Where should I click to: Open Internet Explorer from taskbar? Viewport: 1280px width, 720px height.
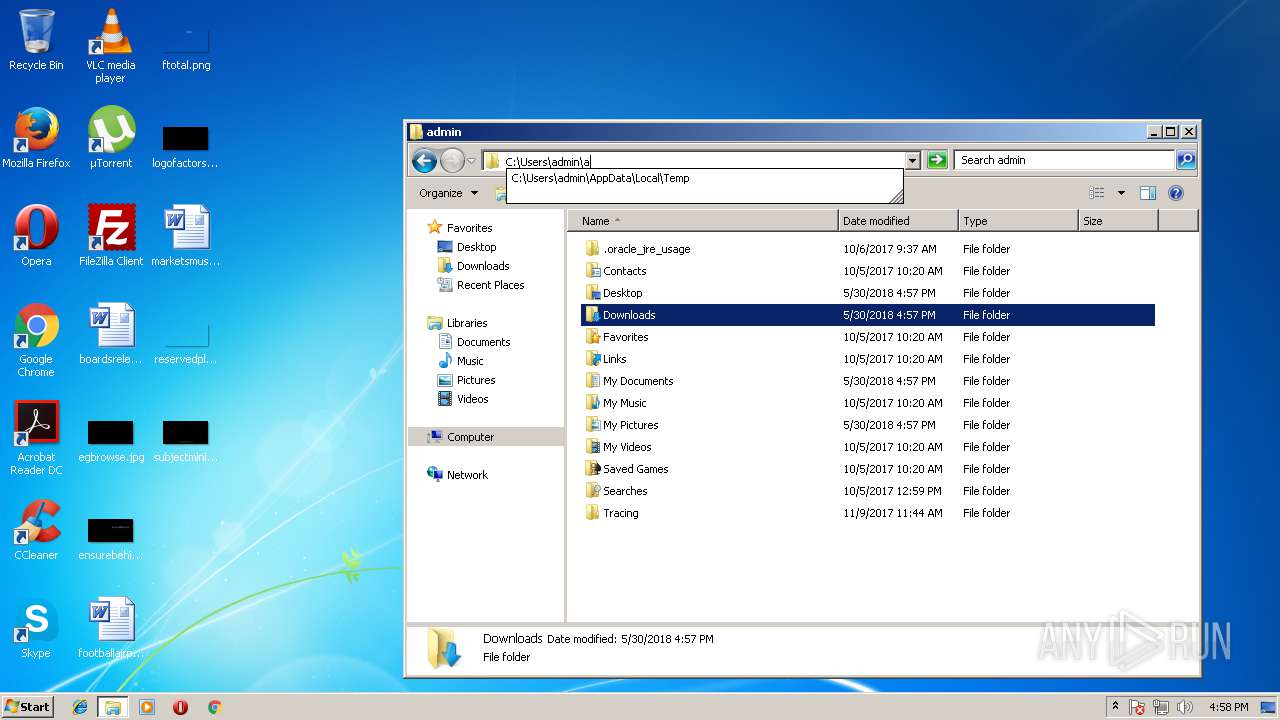coord(80,707)
